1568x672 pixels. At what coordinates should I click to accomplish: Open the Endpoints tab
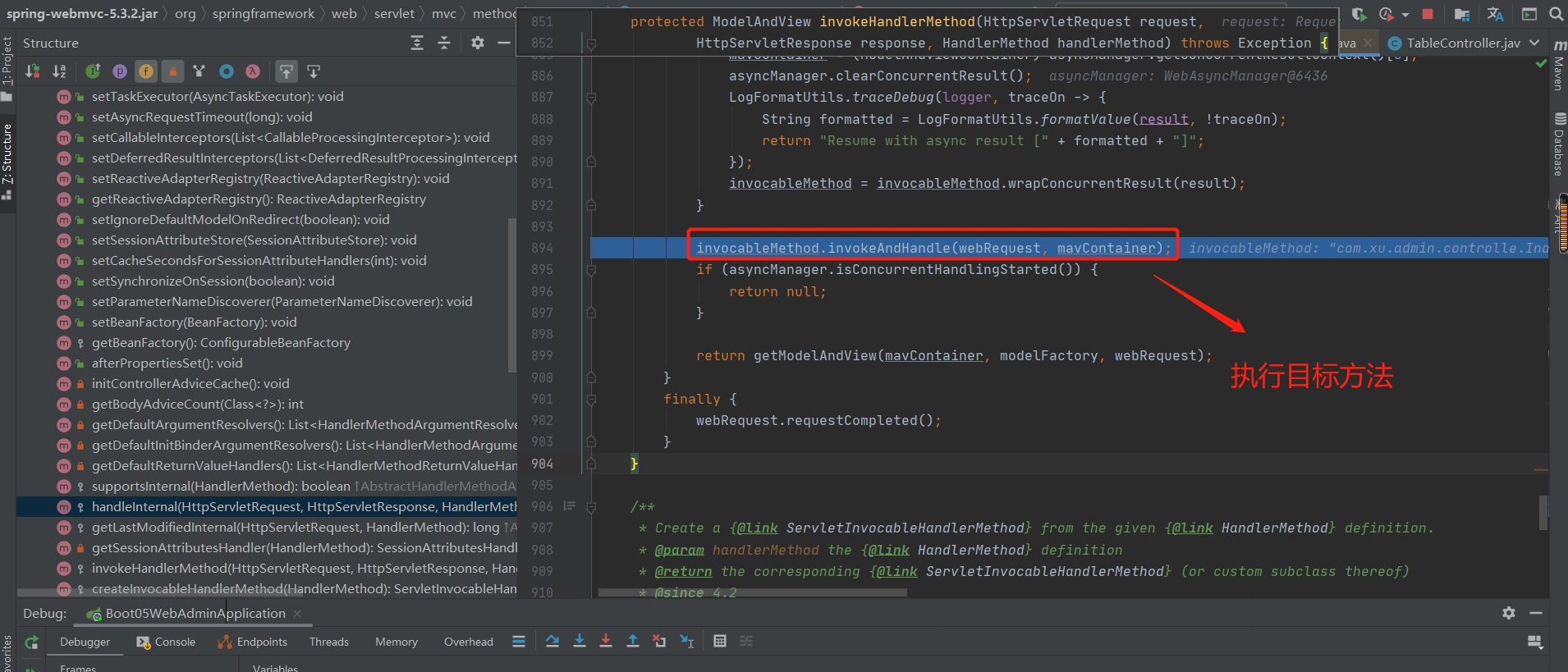252,642
